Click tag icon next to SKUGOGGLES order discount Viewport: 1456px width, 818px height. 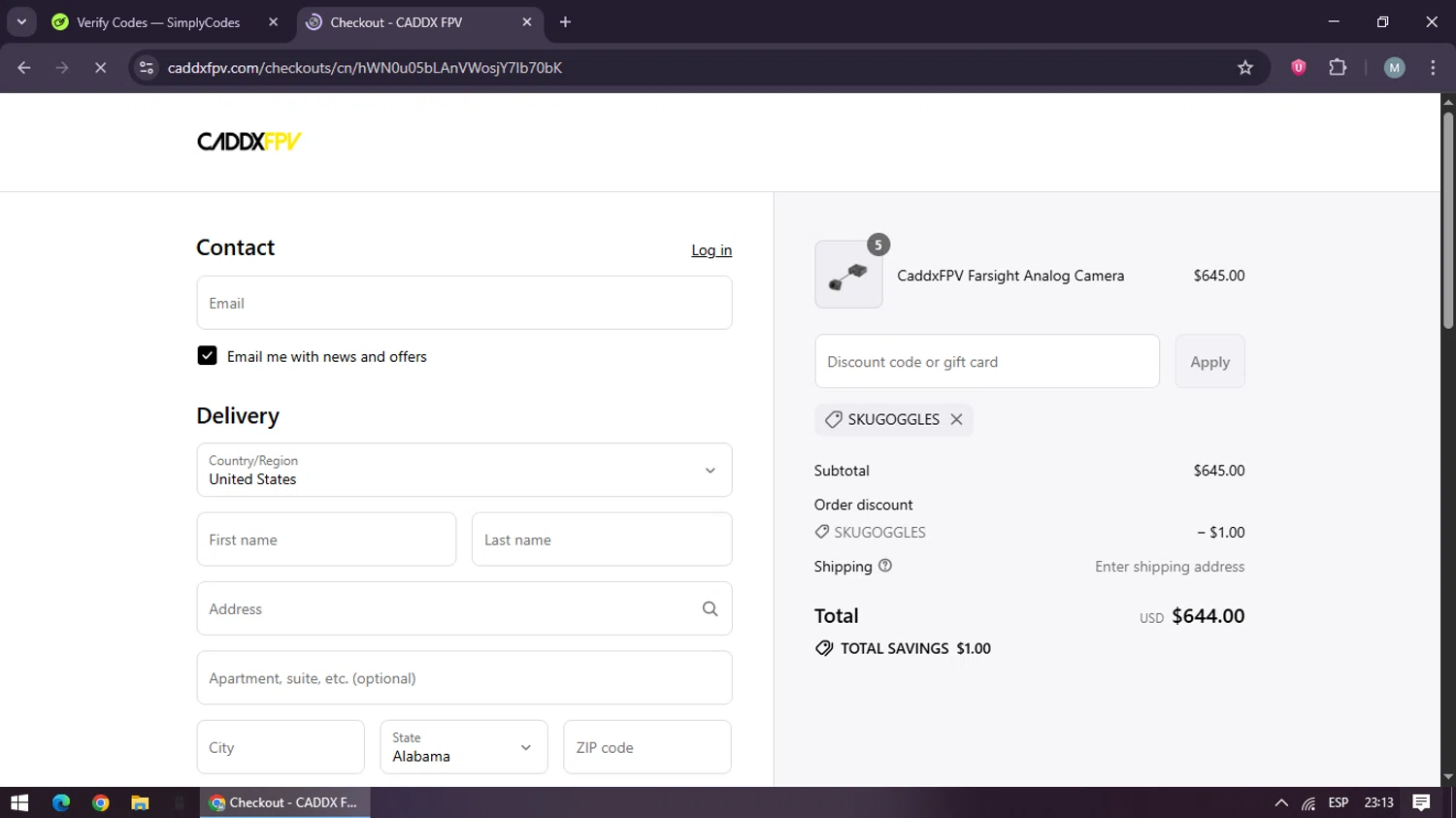tap(822, 532)
